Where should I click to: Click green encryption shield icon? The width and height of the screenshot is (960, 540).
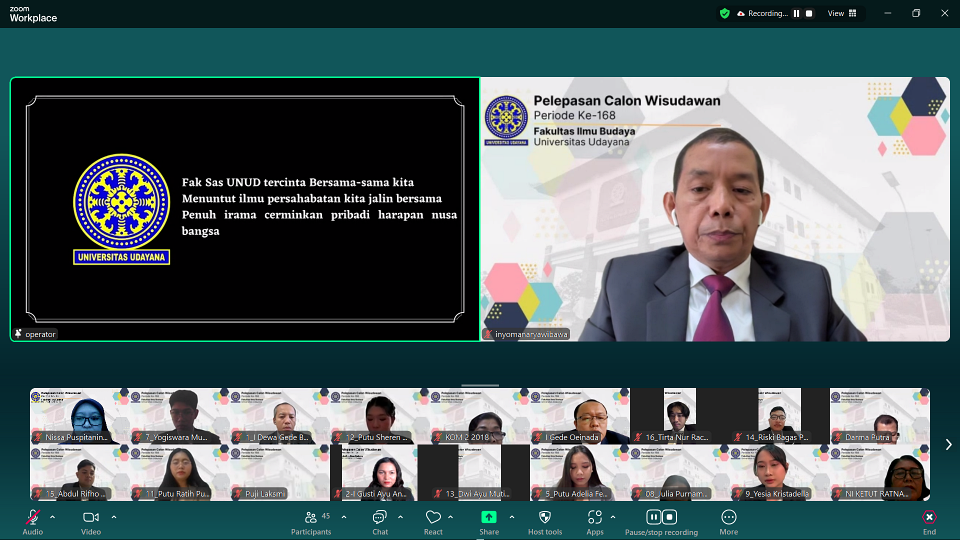click(725, 13)
